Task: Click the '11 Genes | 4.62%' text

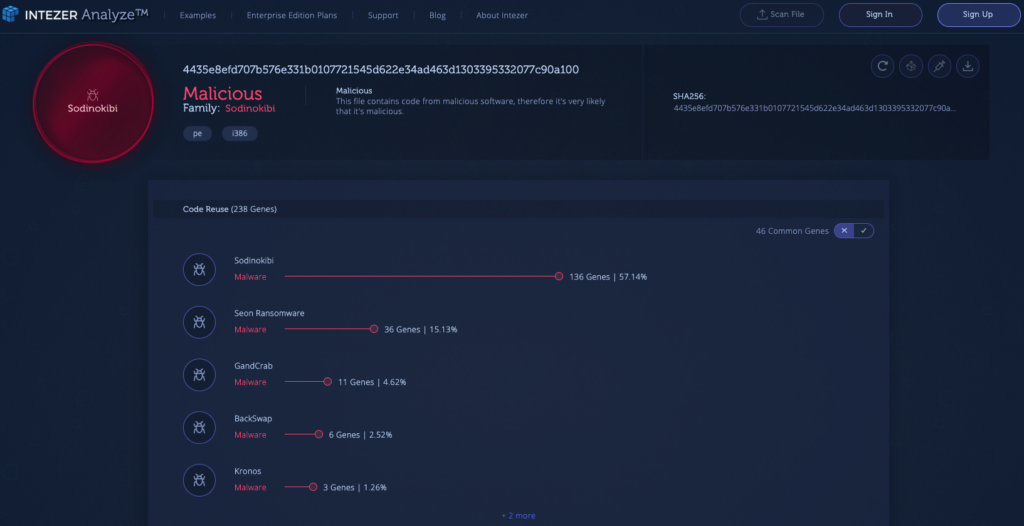Action: click(x=372, y=382)
